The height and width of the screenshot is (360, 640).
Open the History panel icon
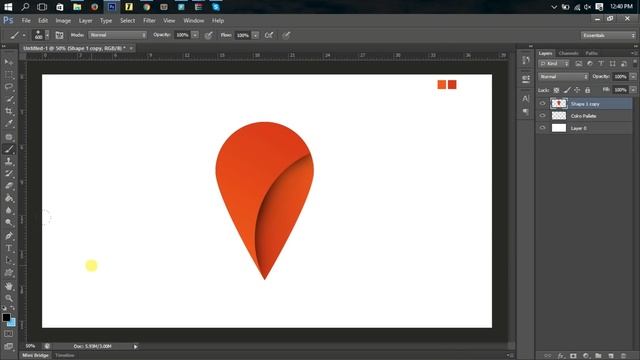(x=526, y=60)
